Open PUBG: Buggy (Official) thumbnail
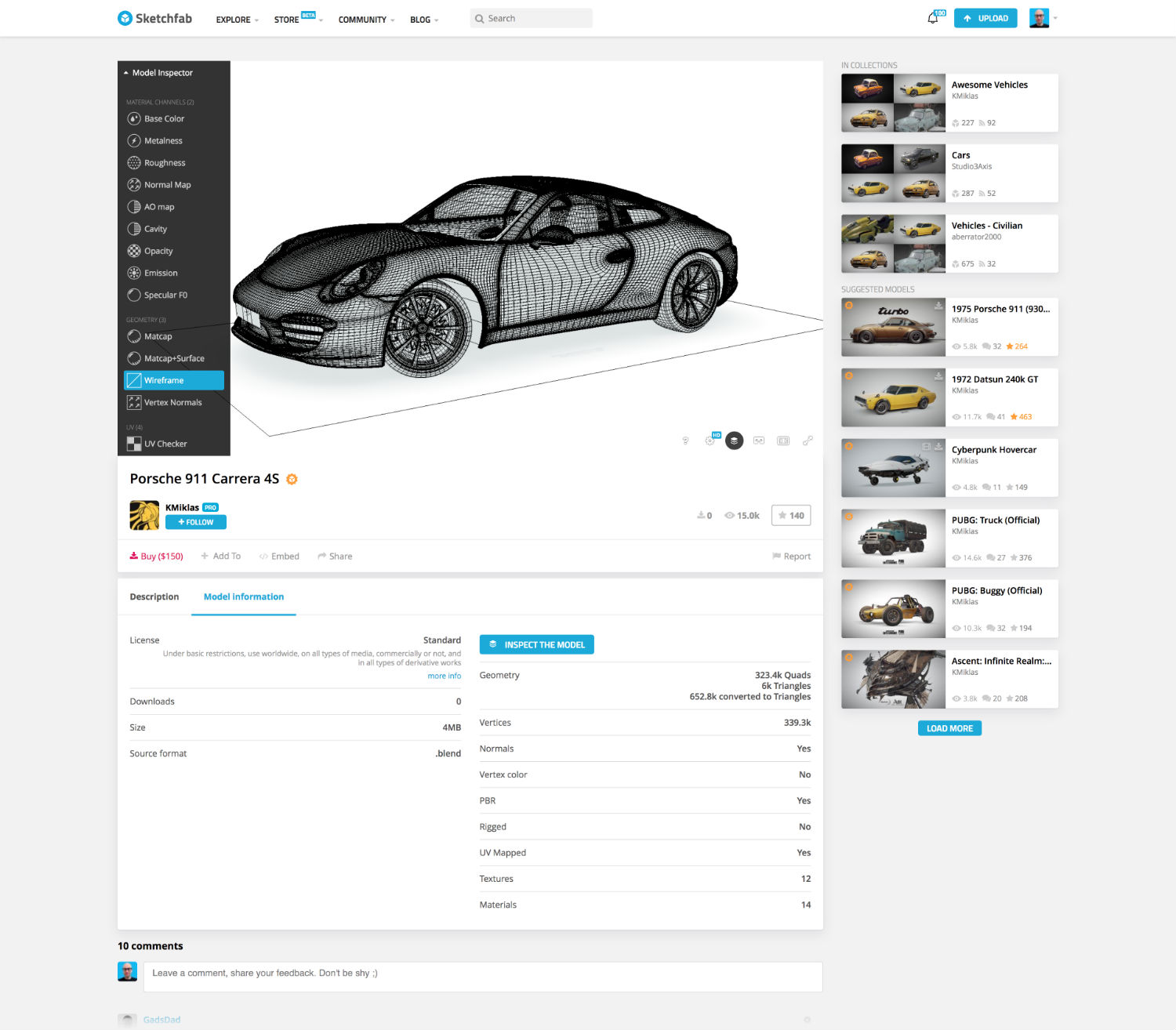Image resolution: width=1176 pixels, height=1030 pixels. tap(893, 609)
